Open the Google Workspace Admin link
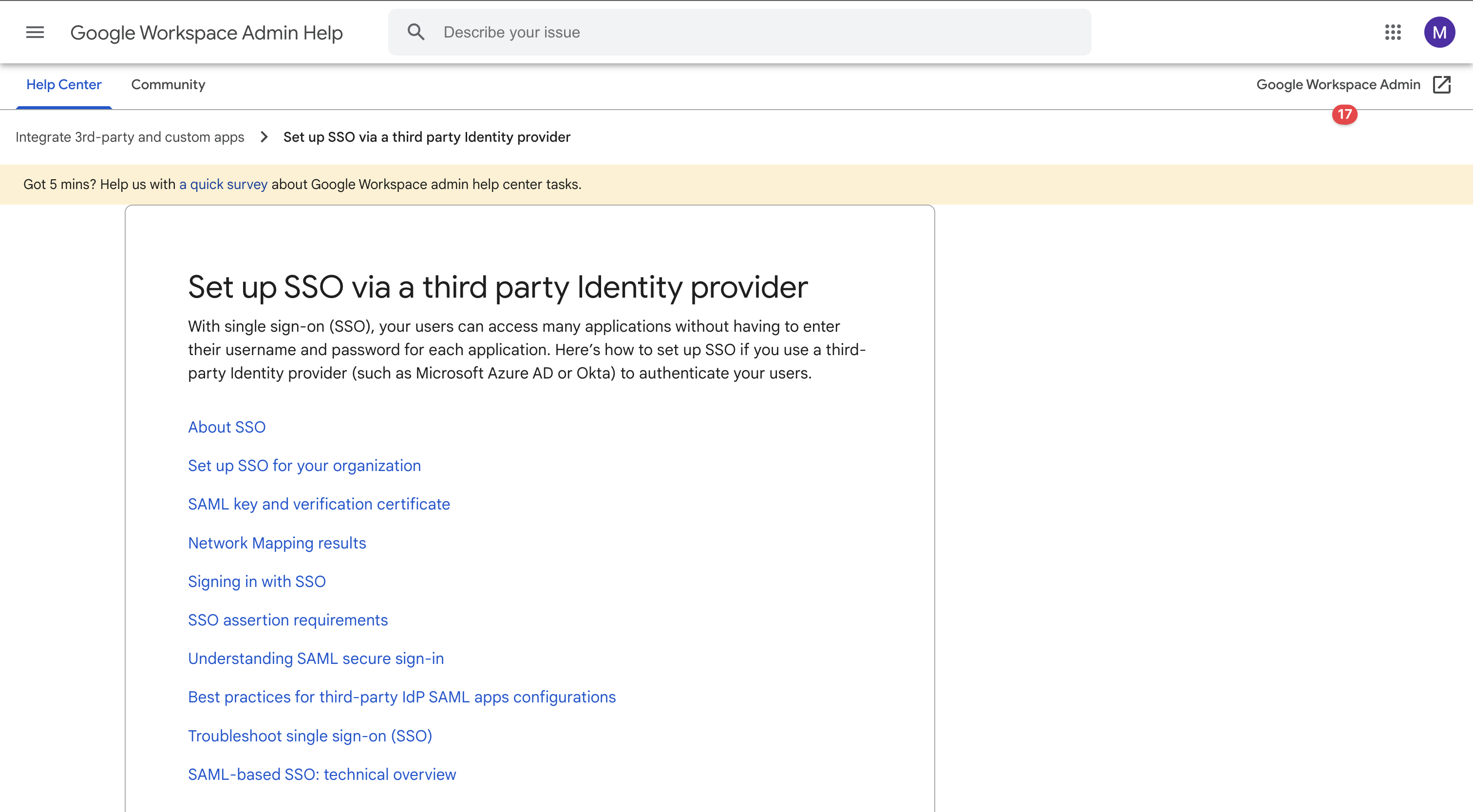 (x=1338, y=85)
